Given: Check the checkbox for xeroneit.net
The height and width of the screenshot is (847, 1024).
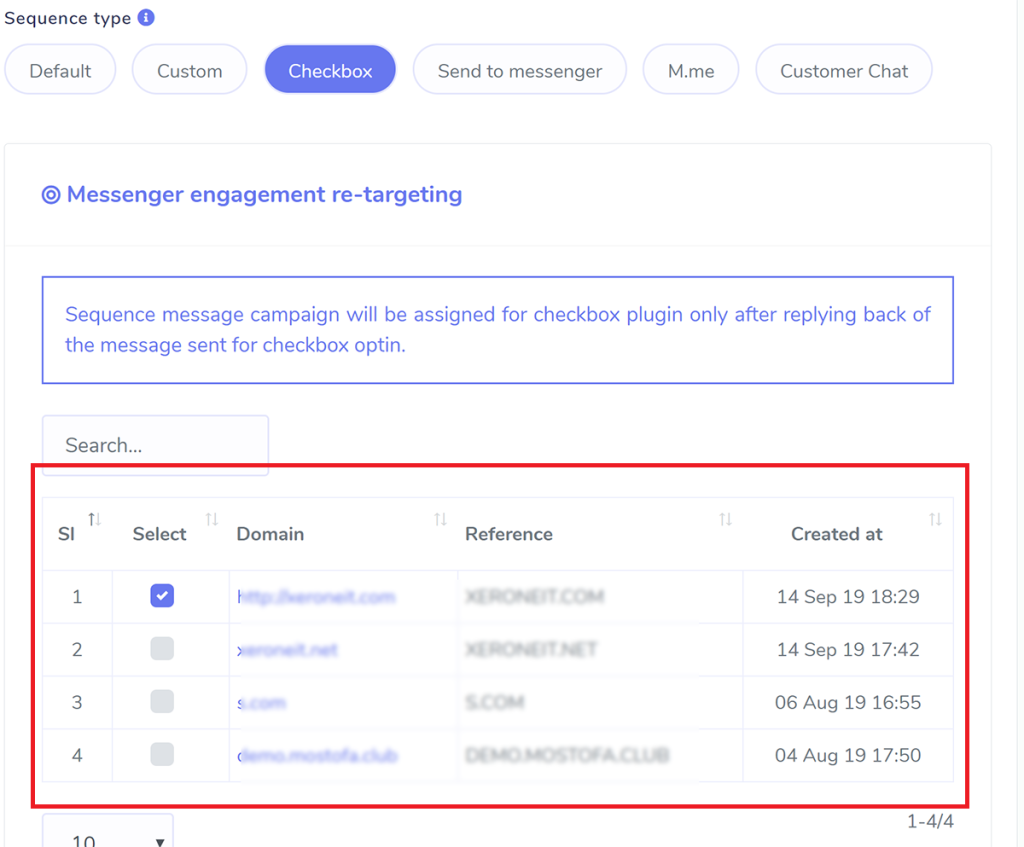Looking at the screenshot, I should click(x=161, y=649).
